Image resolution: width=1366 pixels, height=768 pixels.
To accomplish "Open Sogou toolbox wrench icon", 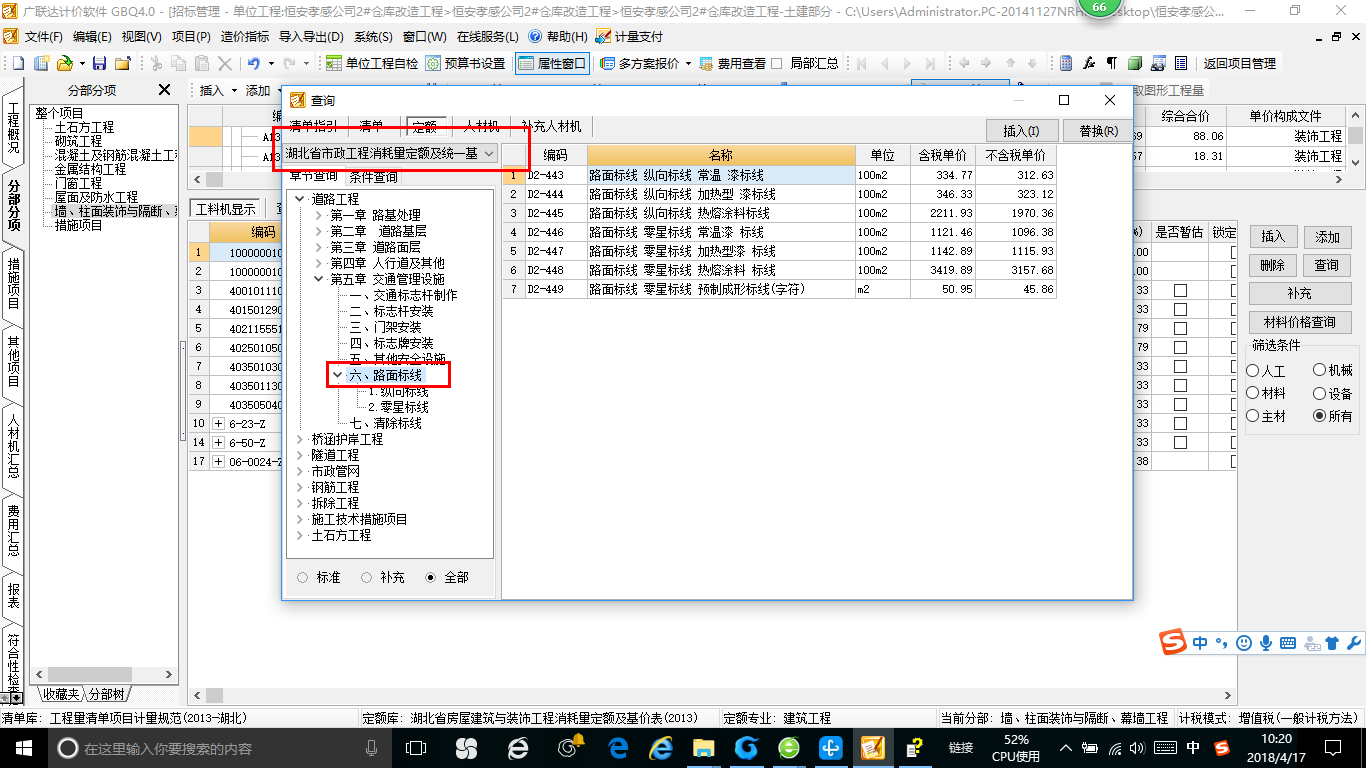I will [1354, 643].
